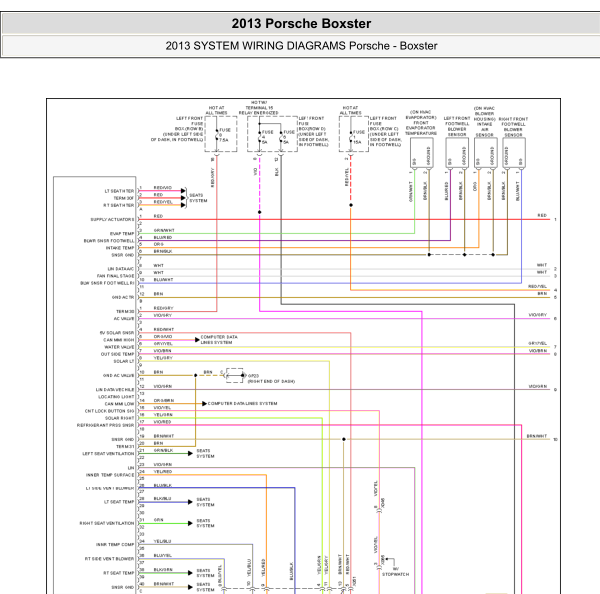Image resolution: width=600 pixels, height=594 pixels.
Task: Click the "EVAP TEMP" pin label
Action: [x=122, y=234]
